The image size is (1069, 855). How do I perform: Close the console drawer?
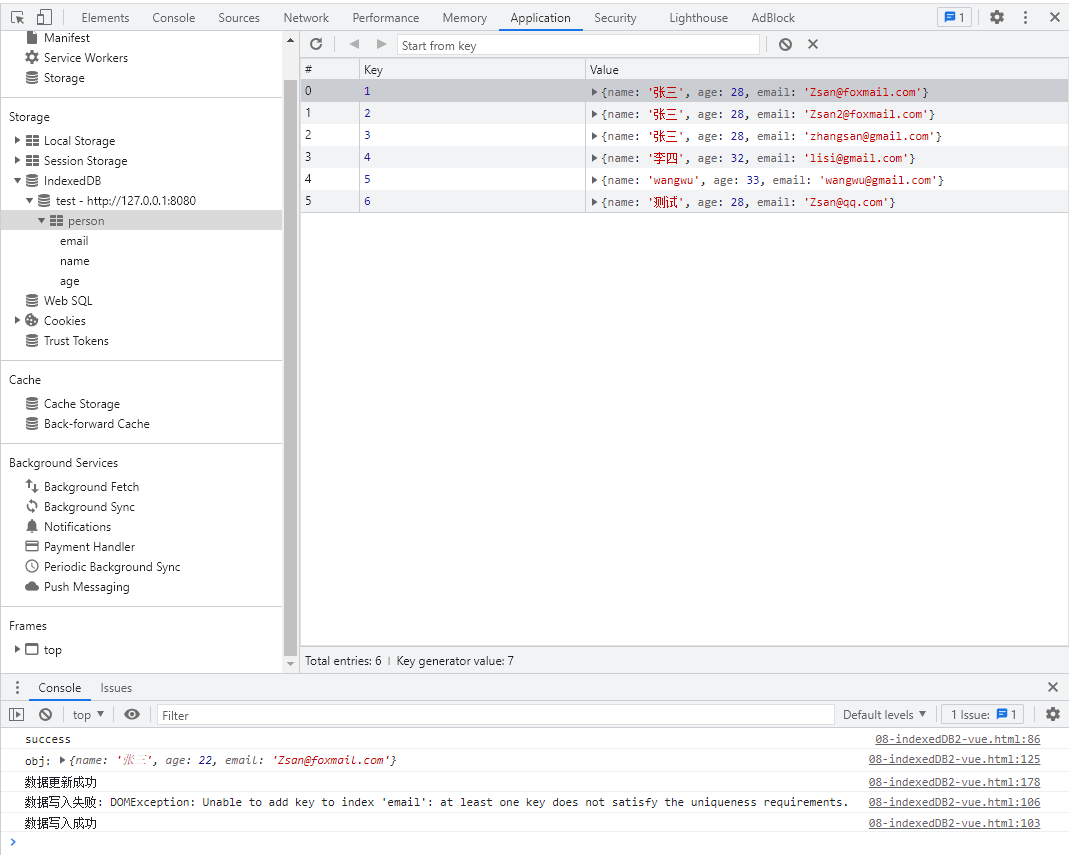click(x=1053, y=687)
